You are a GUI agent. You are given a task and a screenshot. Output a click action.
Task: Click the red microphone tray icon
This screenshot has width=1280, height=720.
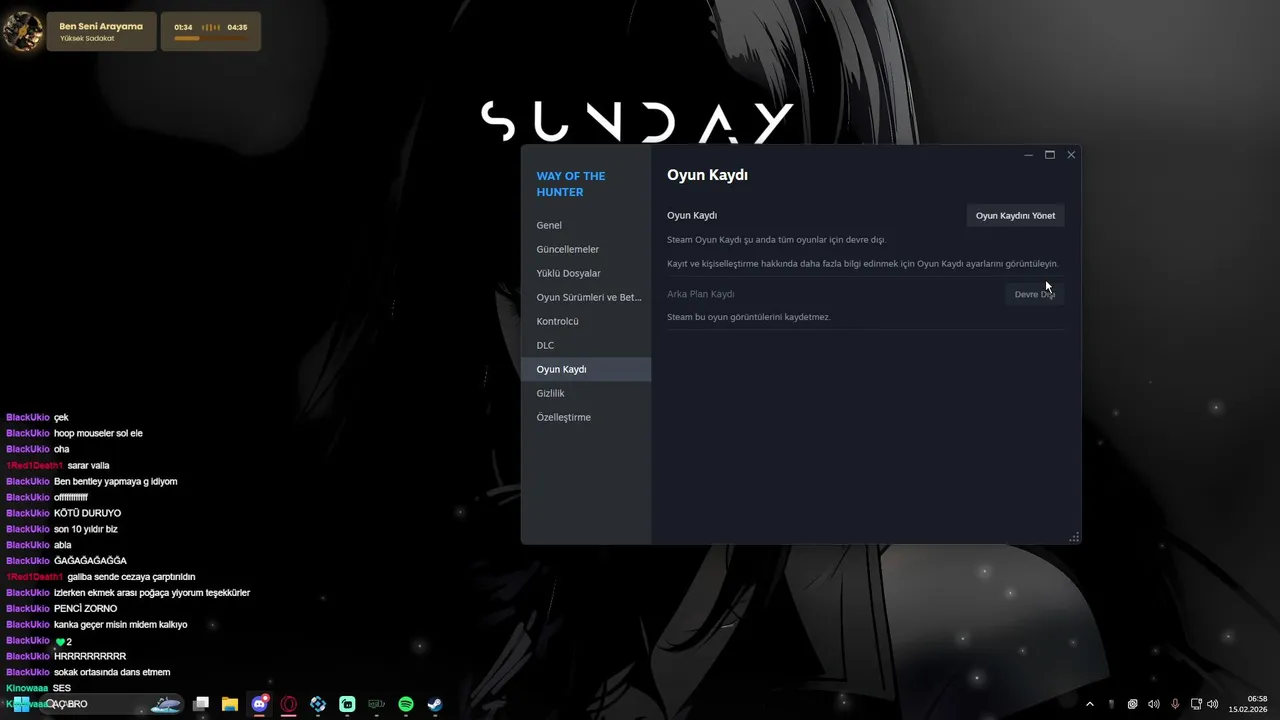(x=1175, y=704)
